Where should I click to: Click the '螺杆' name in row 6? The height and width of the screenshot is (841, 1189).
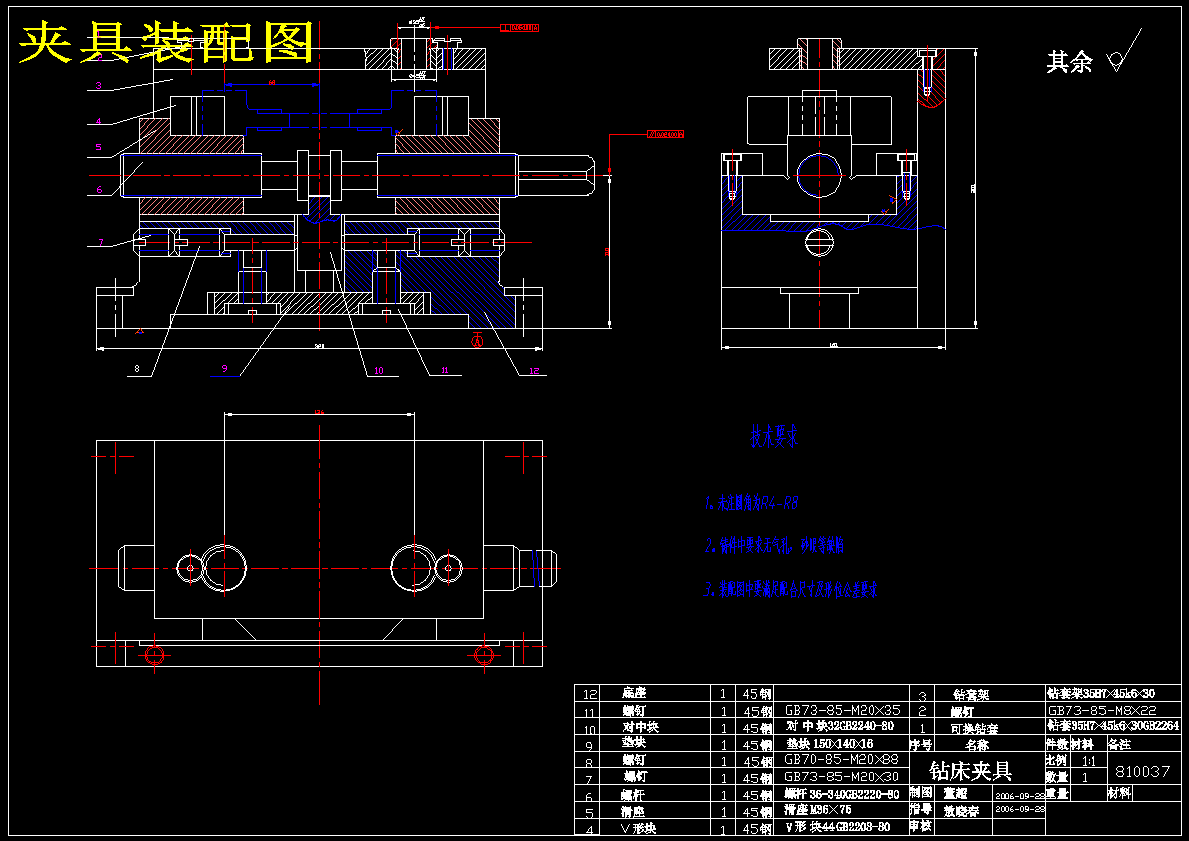point(634,795)
